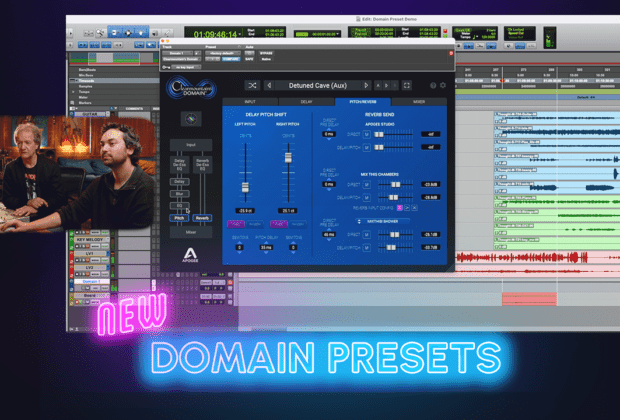
Task: Click the A preset compare slot
Action: pos(378,85)
